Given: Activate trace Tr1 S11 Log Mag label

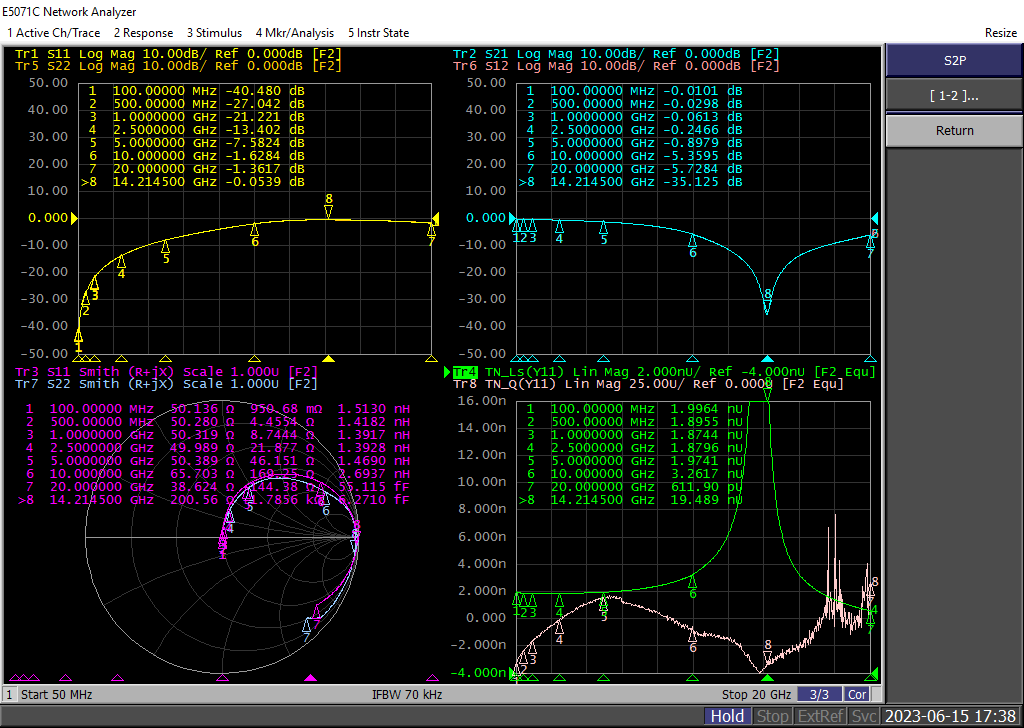Looking at the screenshot, I should (178, 54).
